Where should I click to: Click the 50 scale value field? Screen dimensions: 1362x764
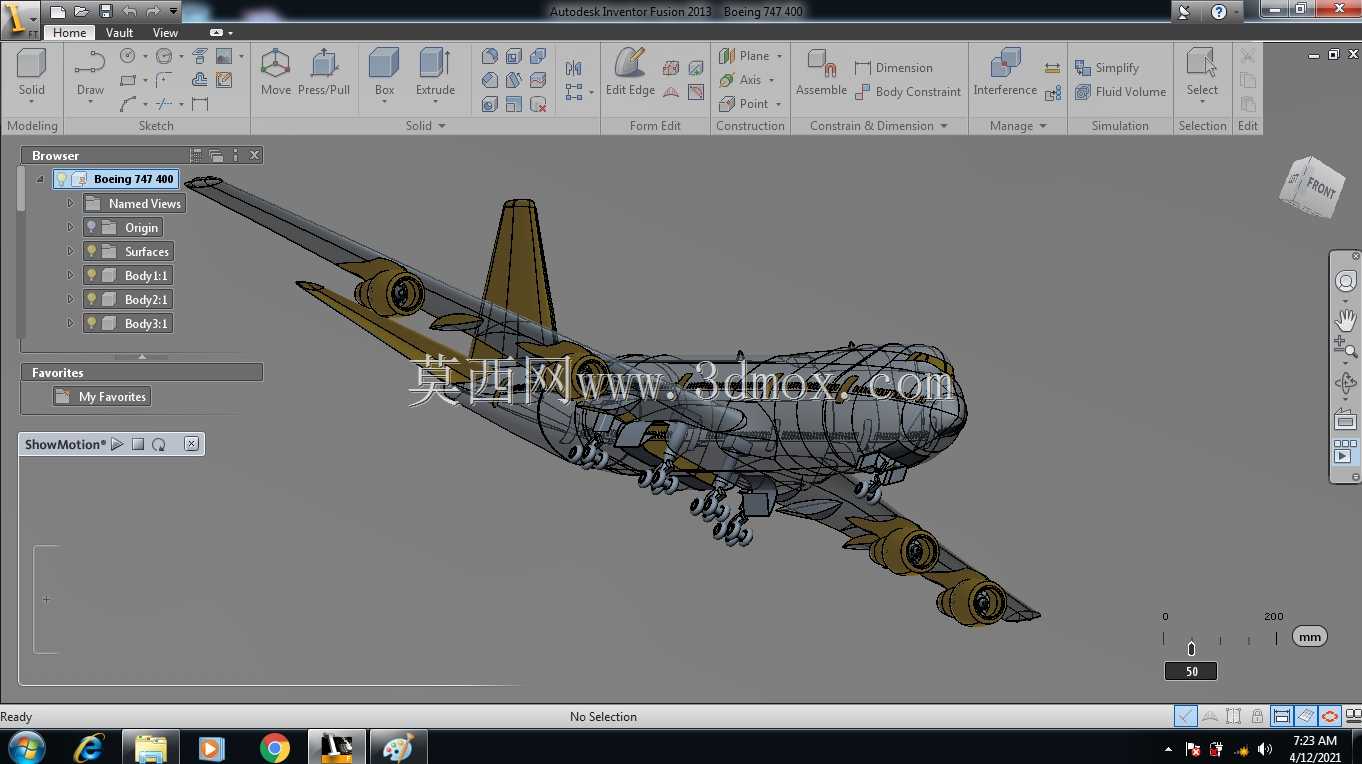(x=1191, y=671)
